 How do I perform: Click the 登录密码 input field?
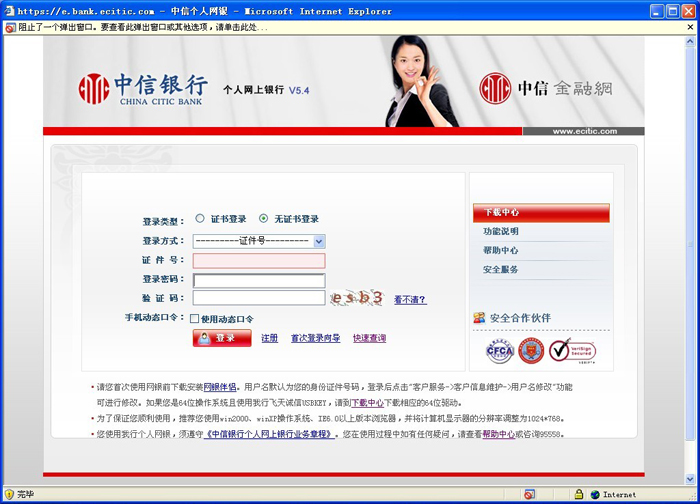pyautogui.click(x=259, y=280)
